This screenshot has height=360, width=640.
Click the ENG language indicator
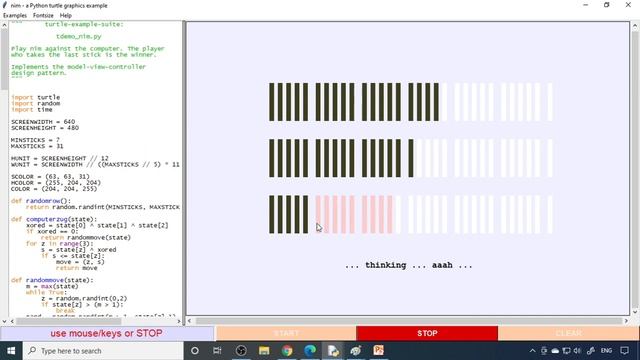click(x=606, y=351)
